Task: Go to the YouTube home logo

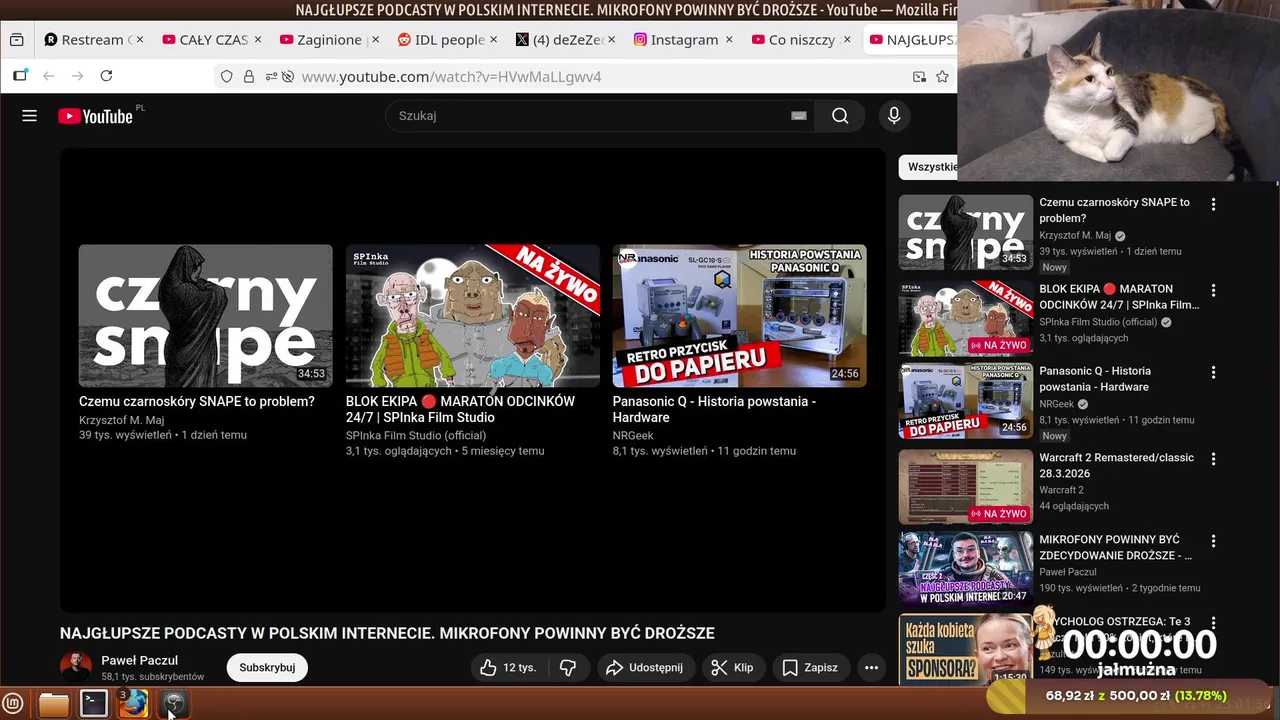Action: 95,116
